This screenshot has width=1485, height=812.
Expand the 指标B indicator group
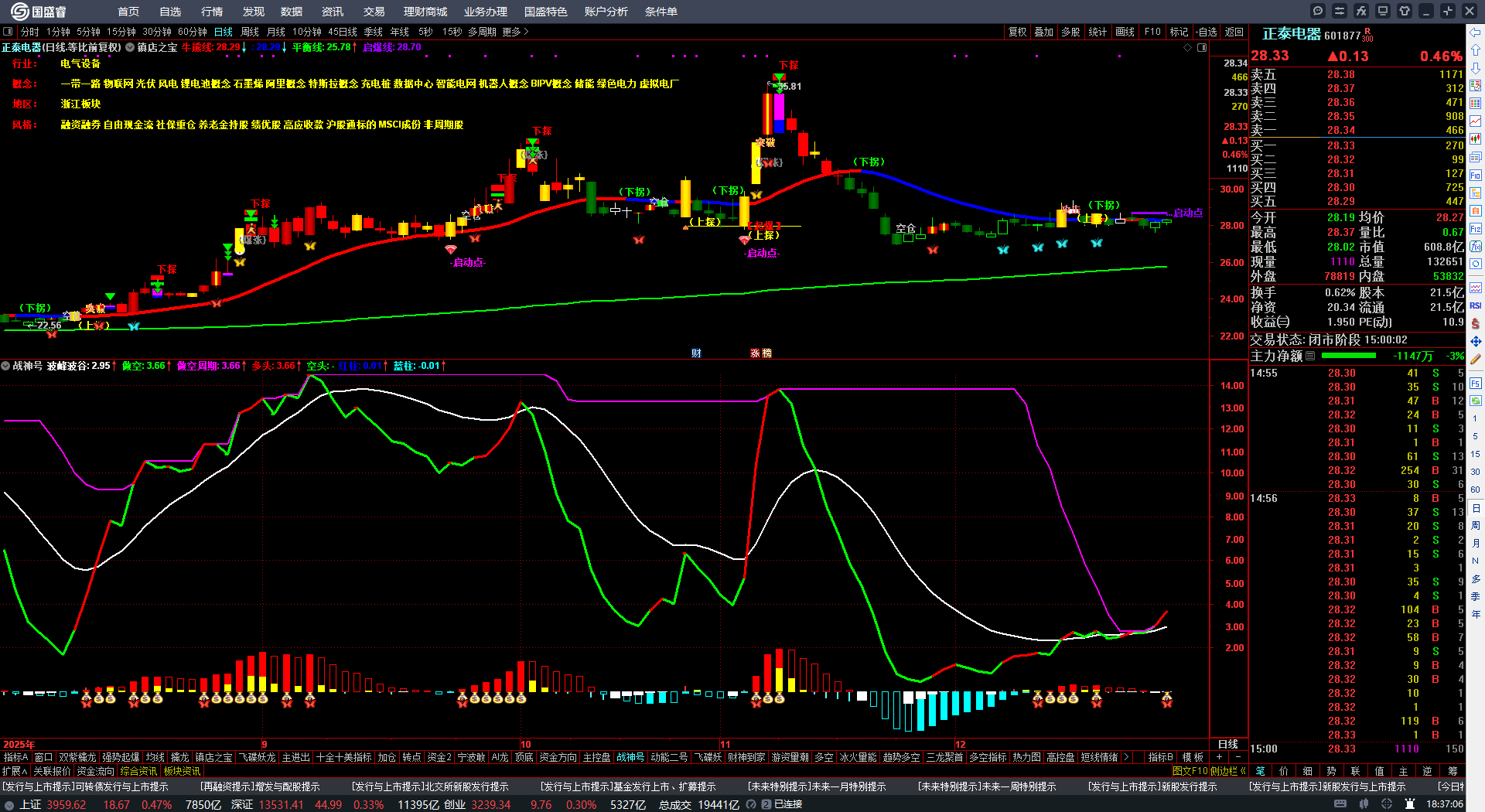click(x=1161, y=757)
